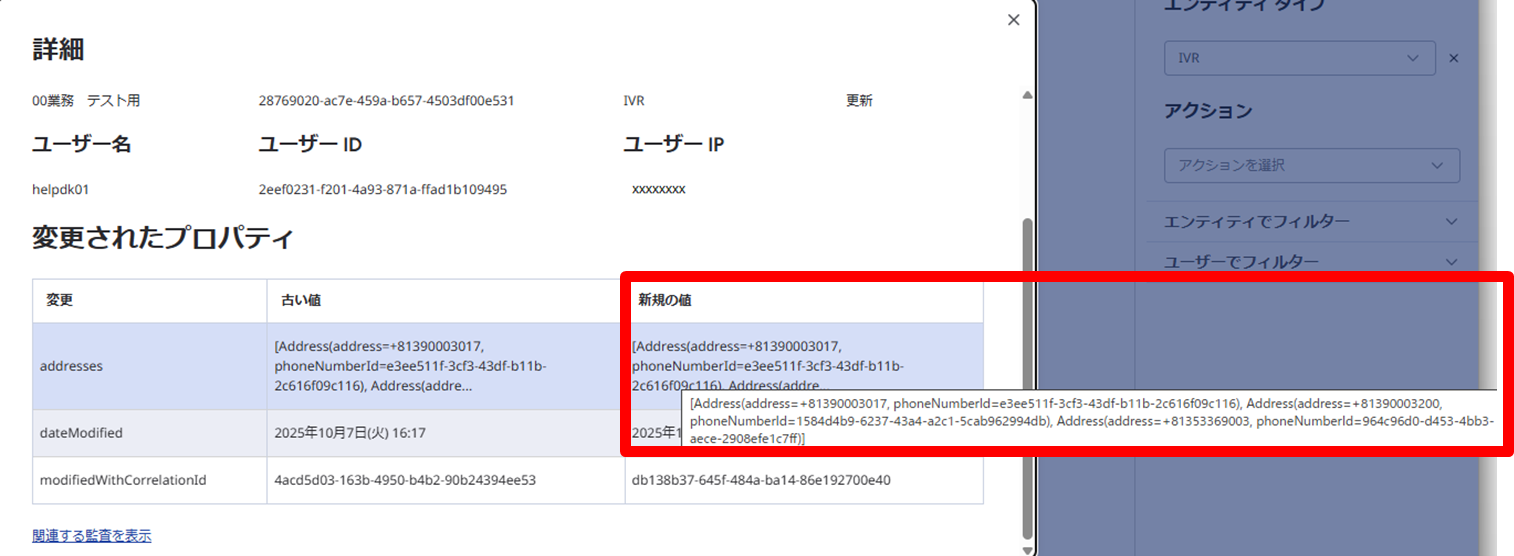Expand the ユーザーでフィルター section
The width and height of the screenshot is (1514, 556).
click(1311, 262)
